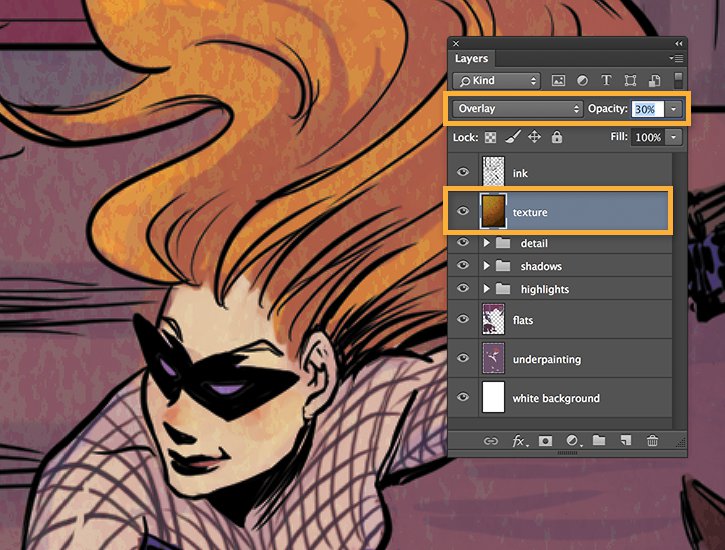Open the Opacity slider dropdown arrow
The height and width of the screenshot is (550, 725).
click(x=675, y=108)
